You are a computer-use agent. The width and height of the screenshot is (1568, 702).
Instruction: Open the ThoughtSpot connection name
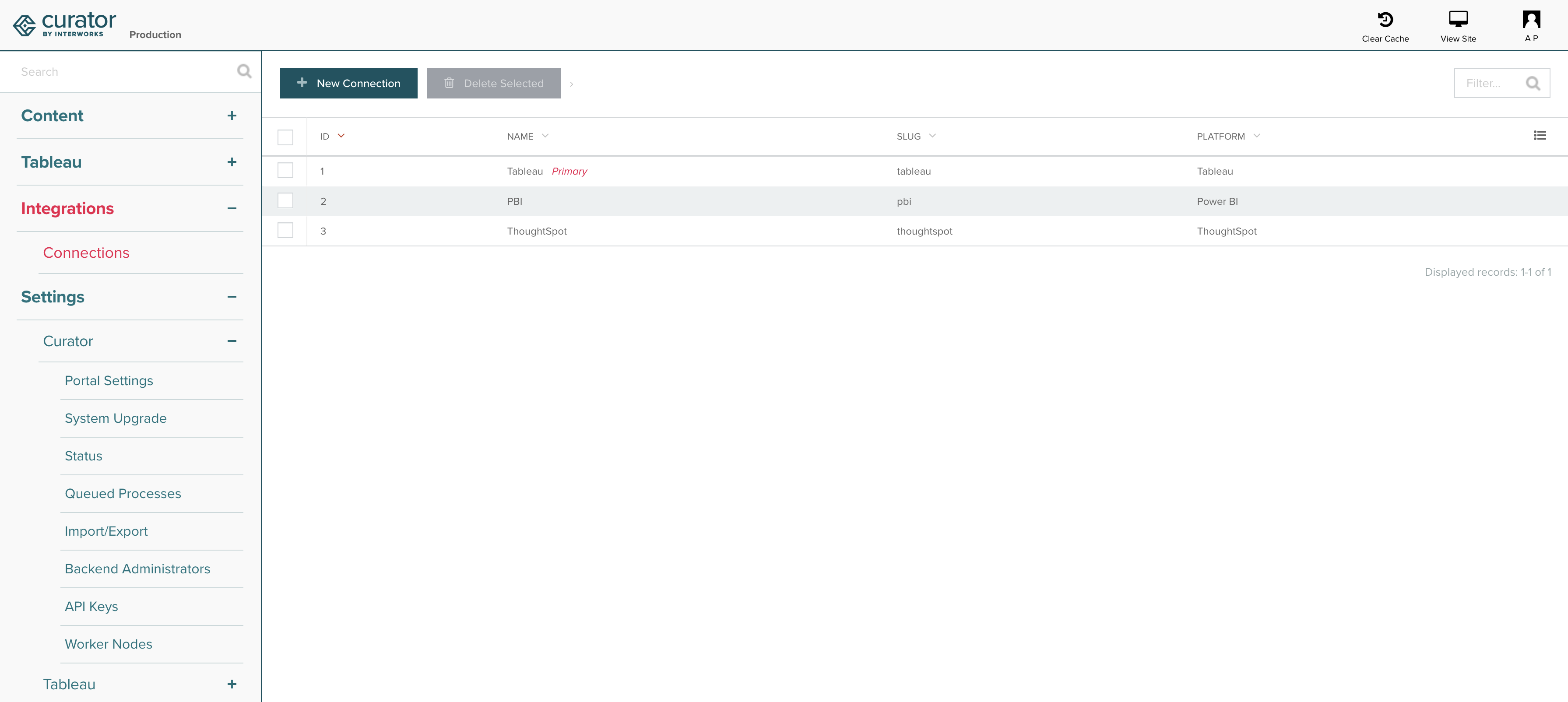[537, 231]
